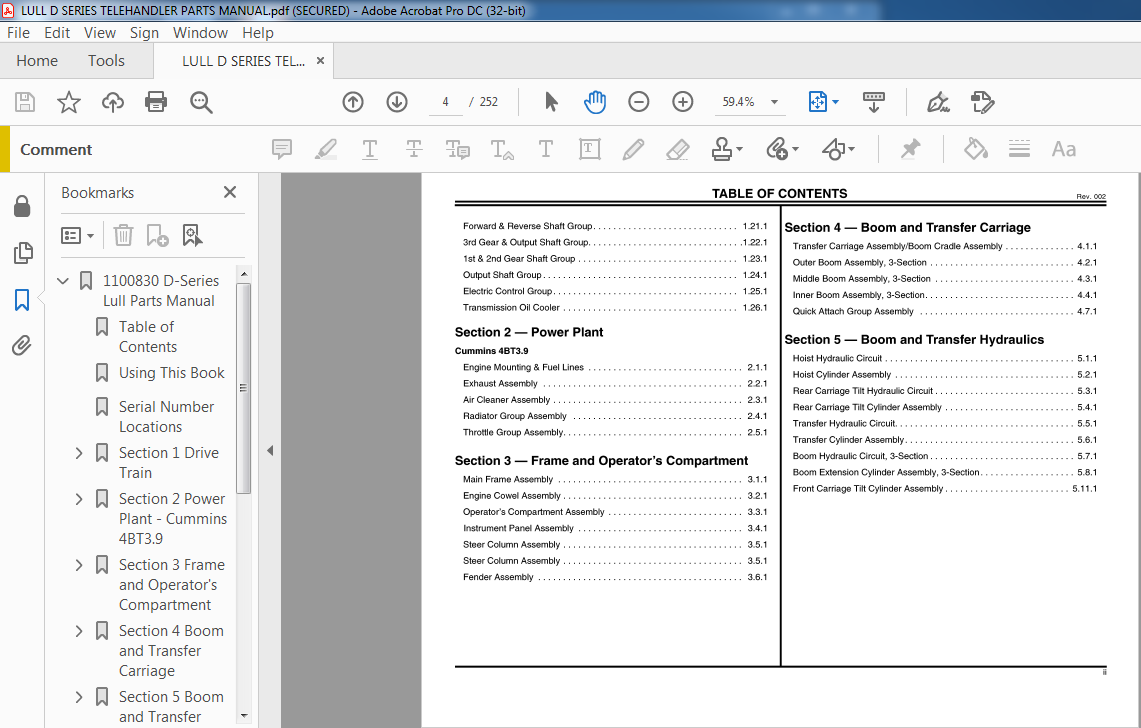Open text properties Aa
The height and width of the screenshot is (728, 1141).
(x=1063, y=149)
